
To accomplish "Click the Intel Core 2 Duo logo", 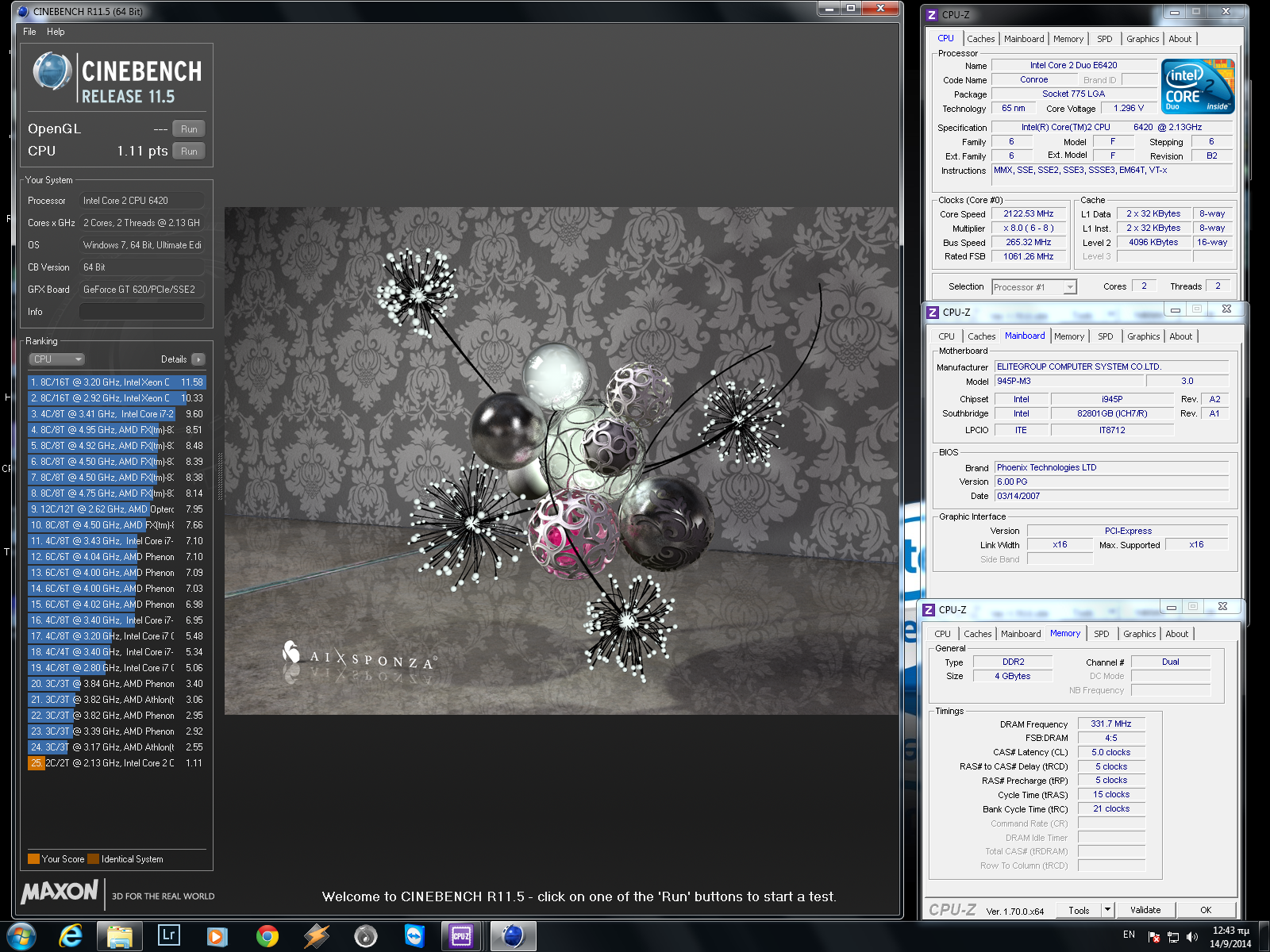I will 1198,86.
